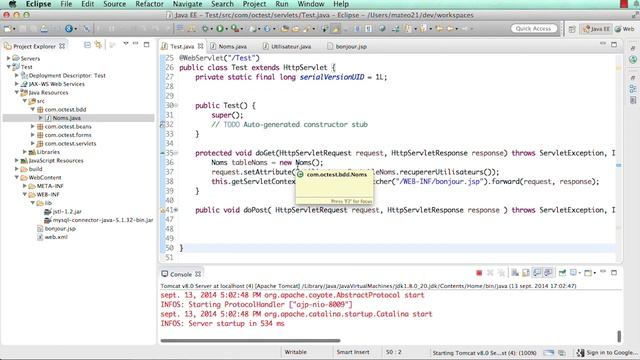The height and width of the screenshot is (360, 640).
Task: Toggle Show Whitespace Characters in toolbar
Action: (x=368, y=29)
